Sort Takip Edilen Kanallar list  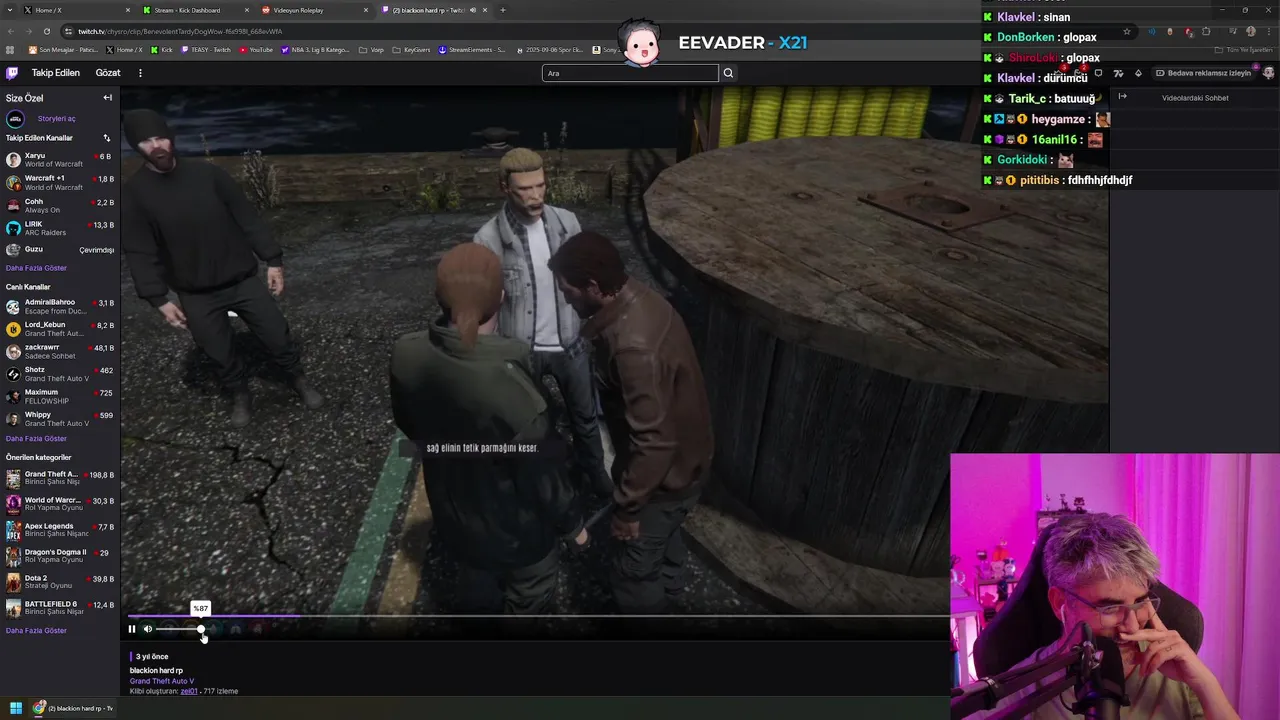tap(107, 138)
